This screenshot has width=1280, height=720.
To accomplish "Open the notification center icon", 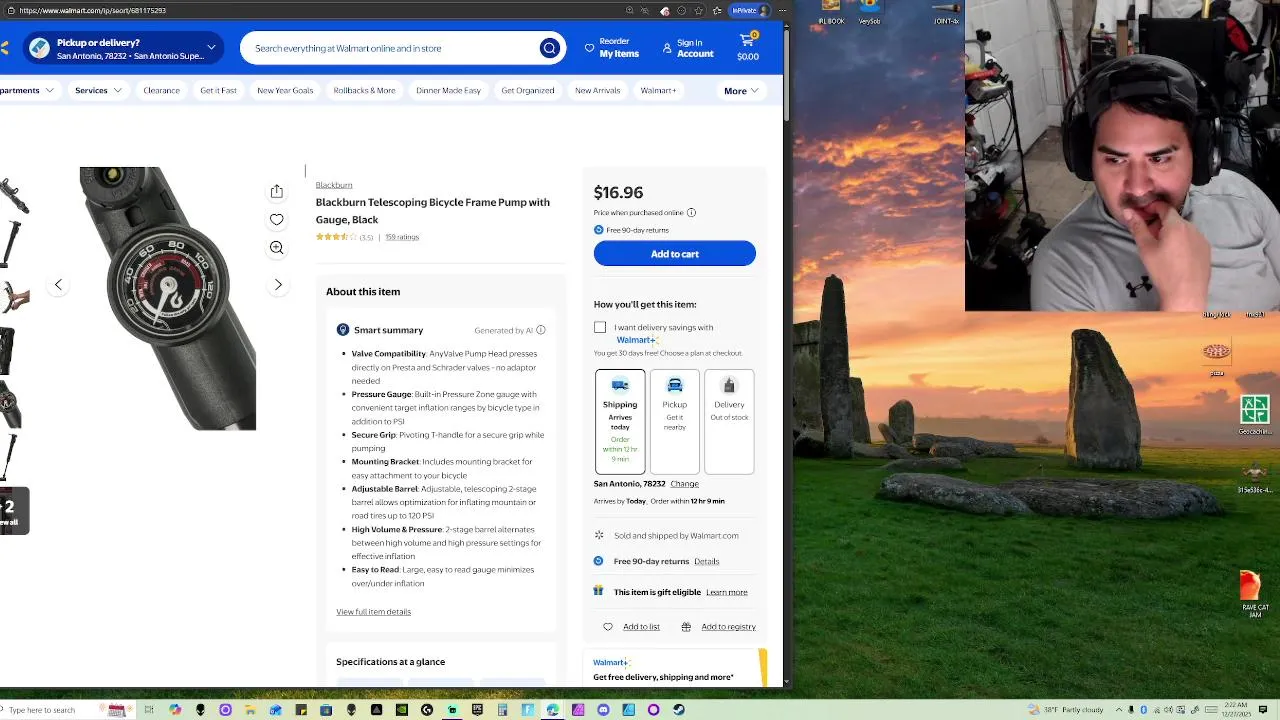I will [x=1262, y=710].
